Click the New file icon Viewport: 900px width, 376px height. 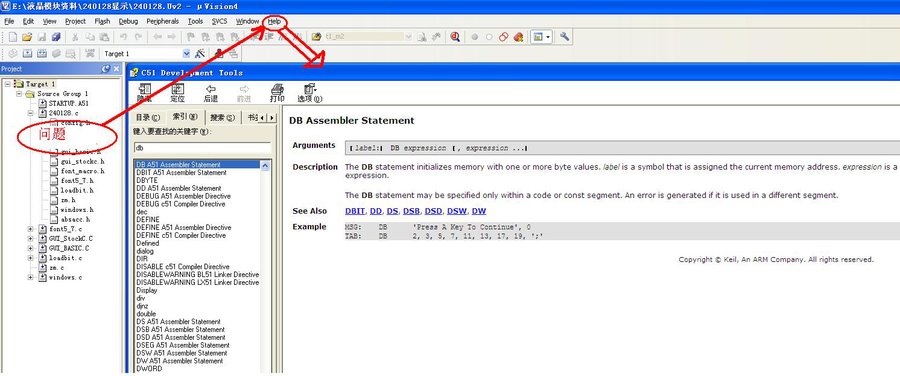point(13,37)
